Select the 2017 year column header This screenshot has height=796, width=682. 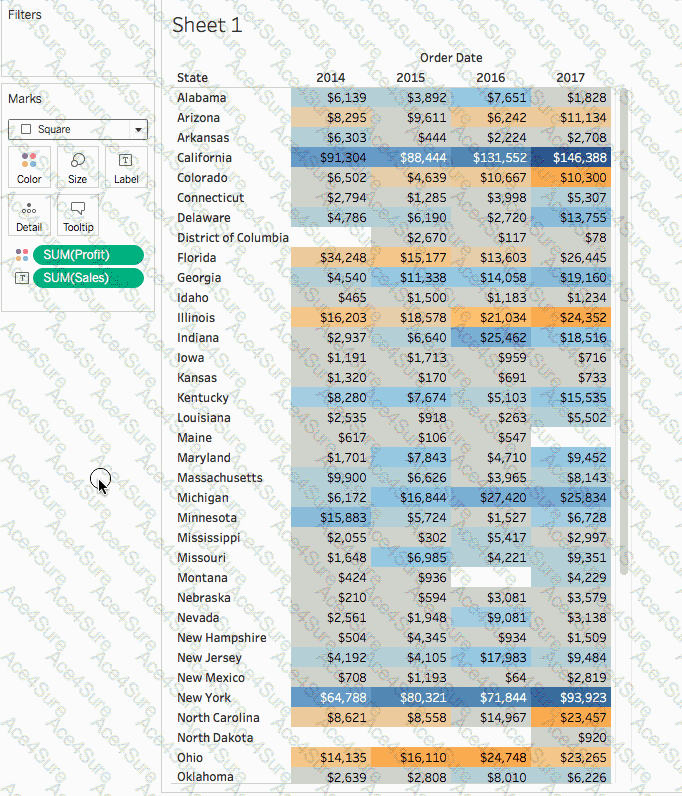[x=570, y=78]
